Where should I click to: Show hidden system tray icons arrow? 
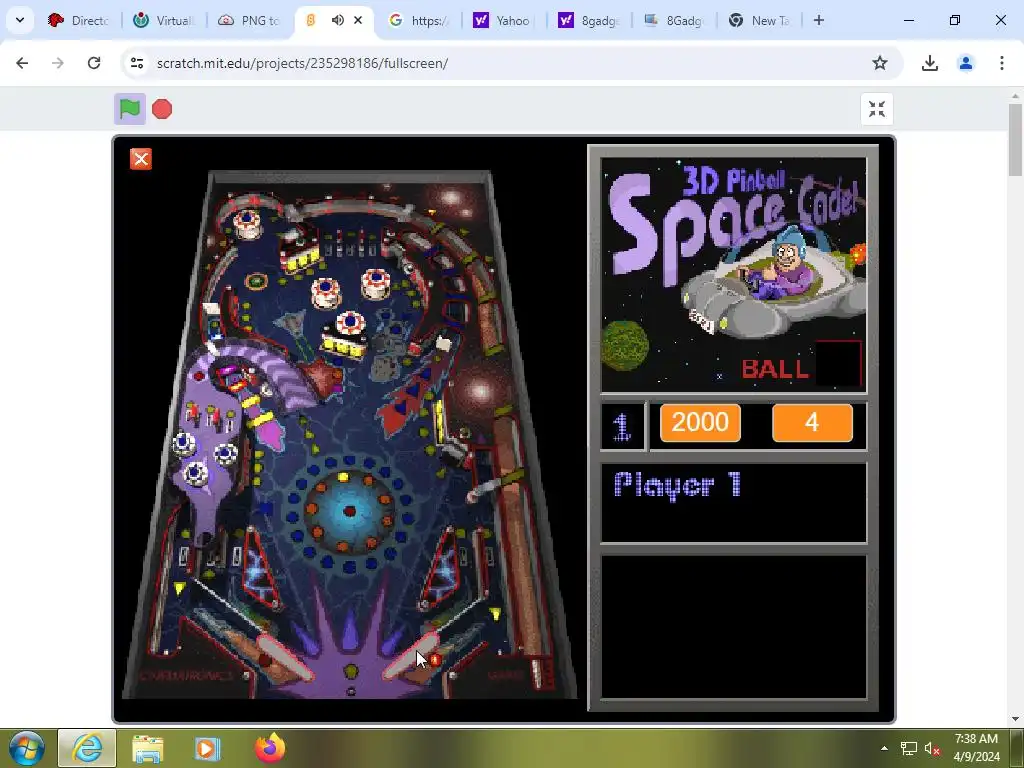[884, 748]
